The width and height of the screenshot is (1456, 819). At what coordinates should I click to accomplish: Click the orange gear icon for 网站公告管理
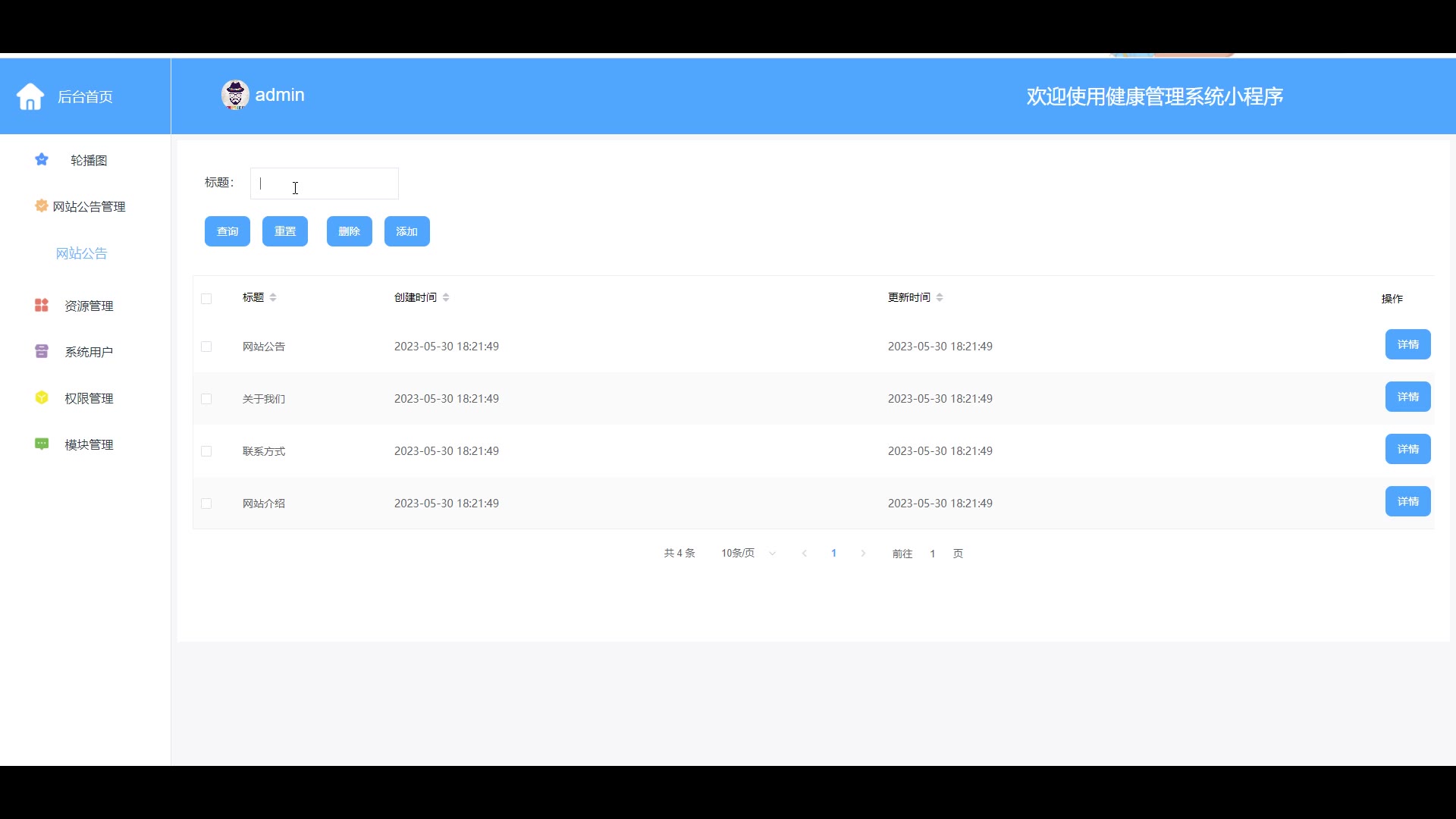point(42,206)
